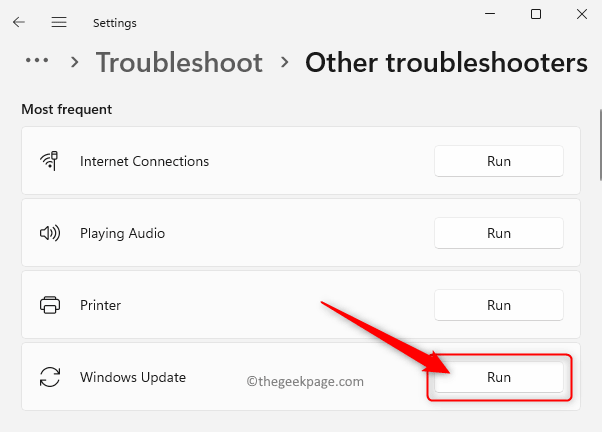Run the Internet Connections troubleshooter
The width and height of the screenshot is (602, 432).
coord(499,161)
